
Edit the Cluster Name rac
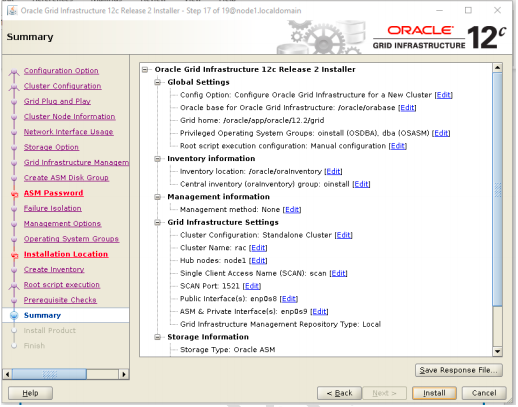258,248
